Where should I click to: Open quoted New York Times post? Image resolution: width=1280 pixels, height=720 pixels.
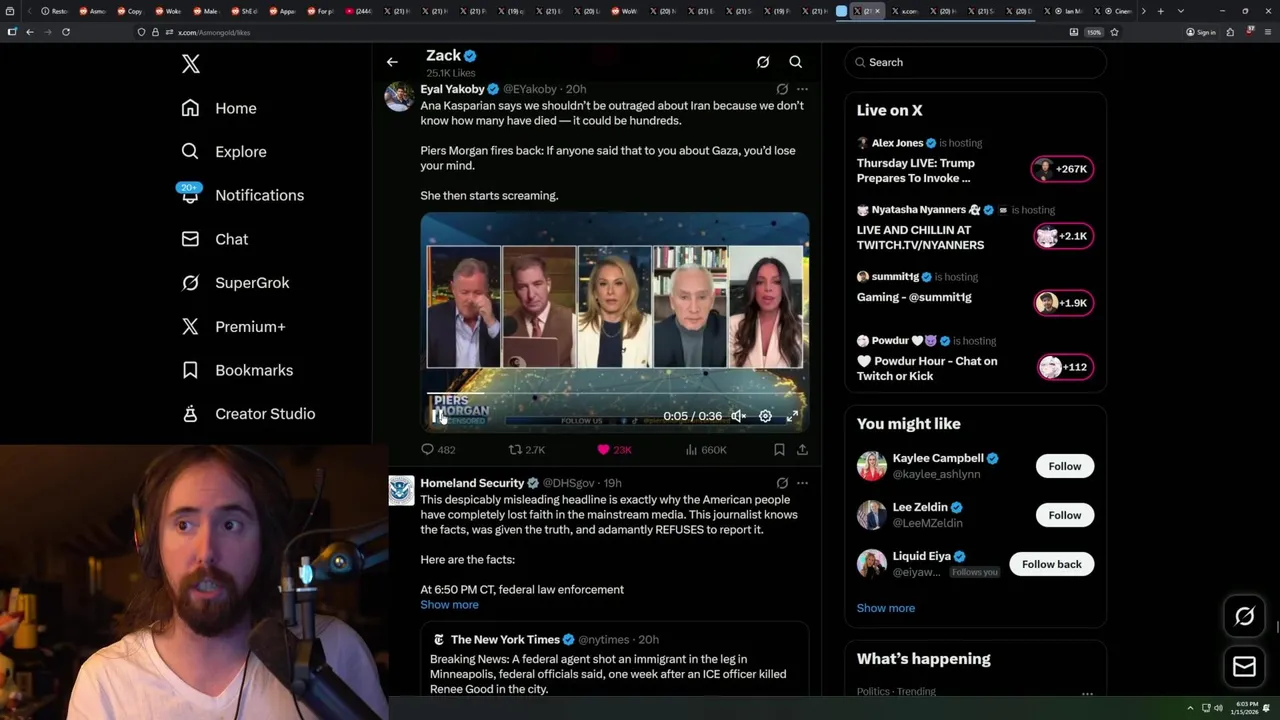point(614,660)
